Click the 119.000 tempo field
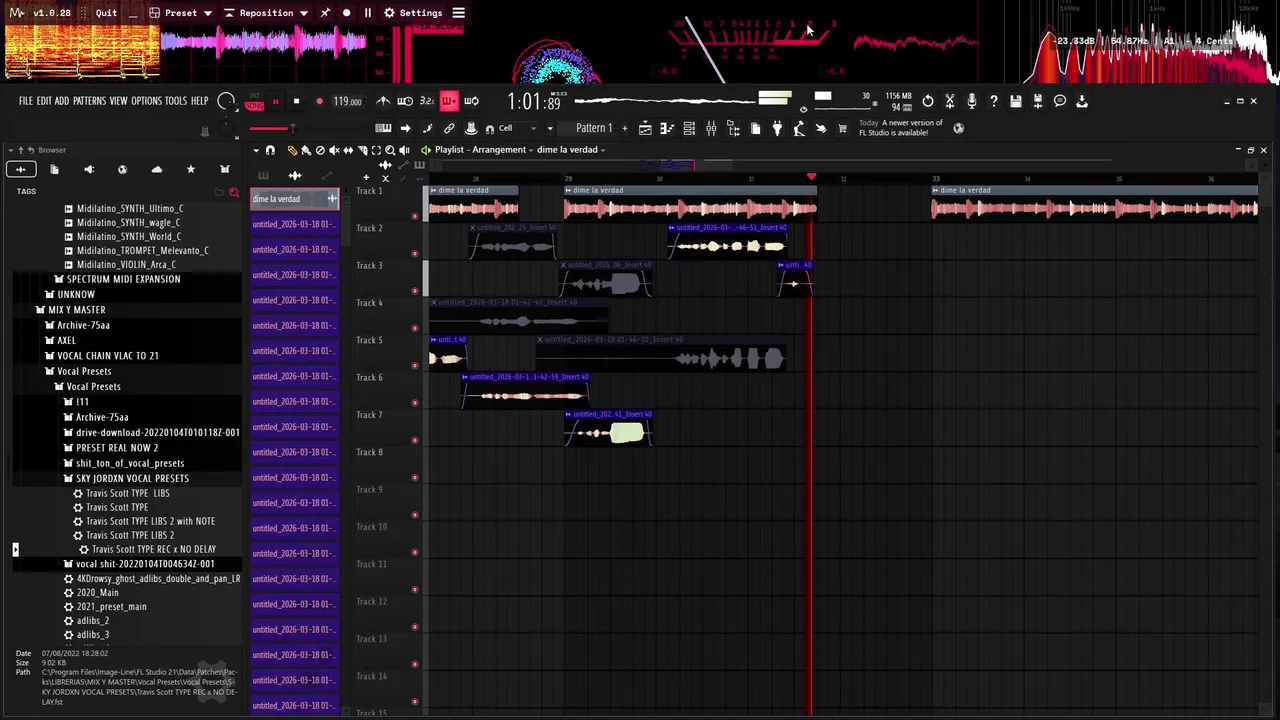The width and height of the screenshot is (1280, 720). tap(347, 101)
